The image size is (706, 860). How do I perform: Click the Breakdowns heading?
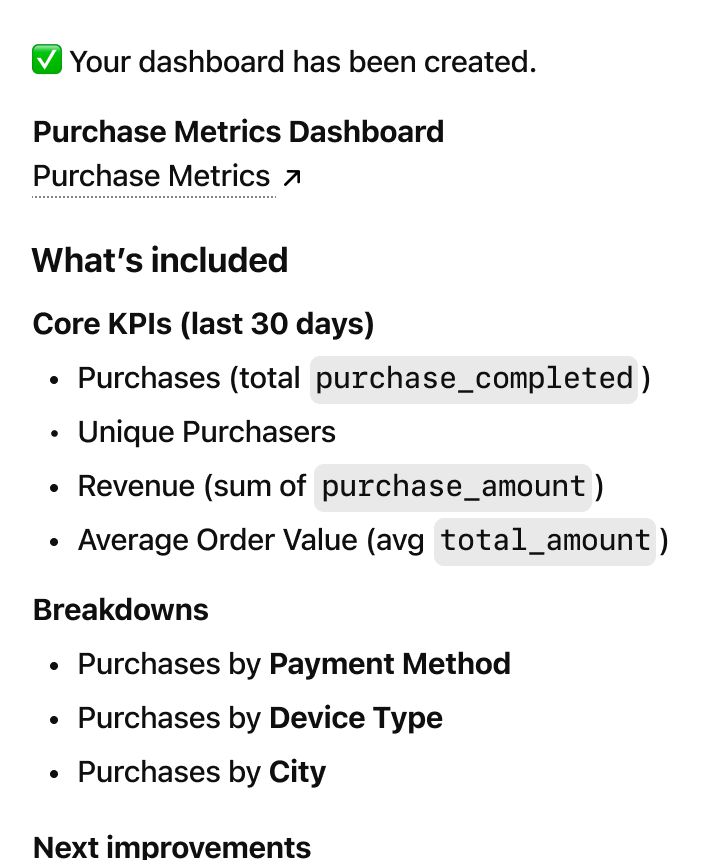coord(121,610)
